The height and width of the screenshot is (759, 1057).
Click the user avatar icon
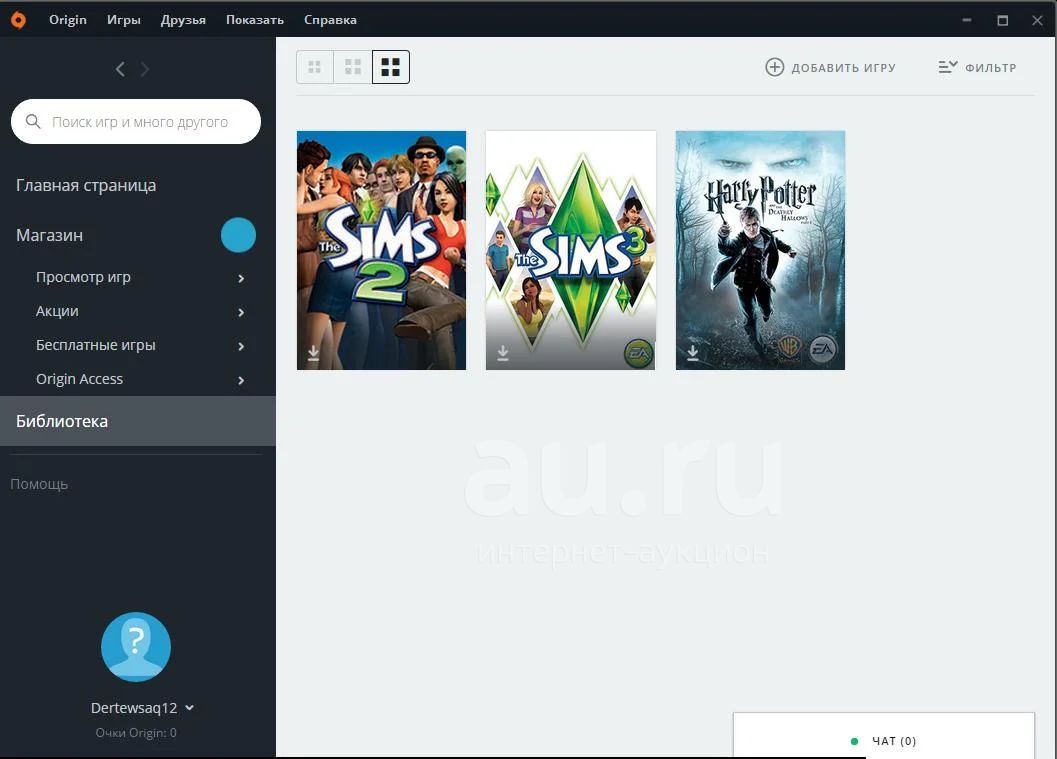click(x=136, y=646)
